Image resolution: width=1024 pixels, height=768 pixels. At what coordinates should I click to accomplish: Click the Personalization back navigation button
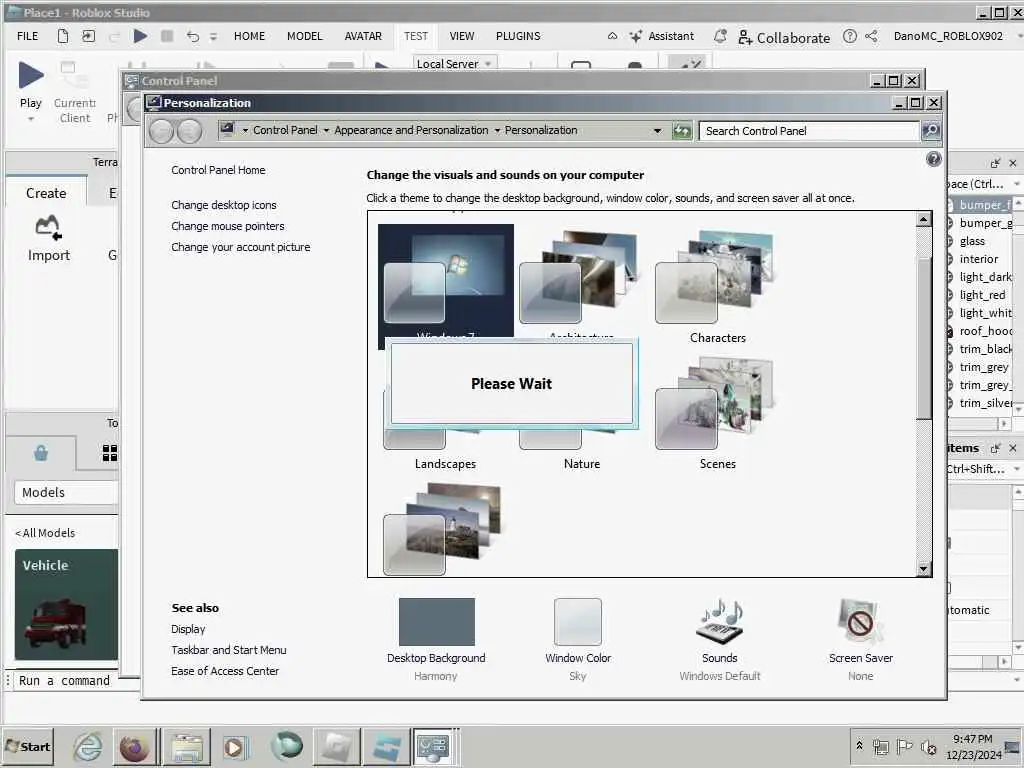click(161, 131)
